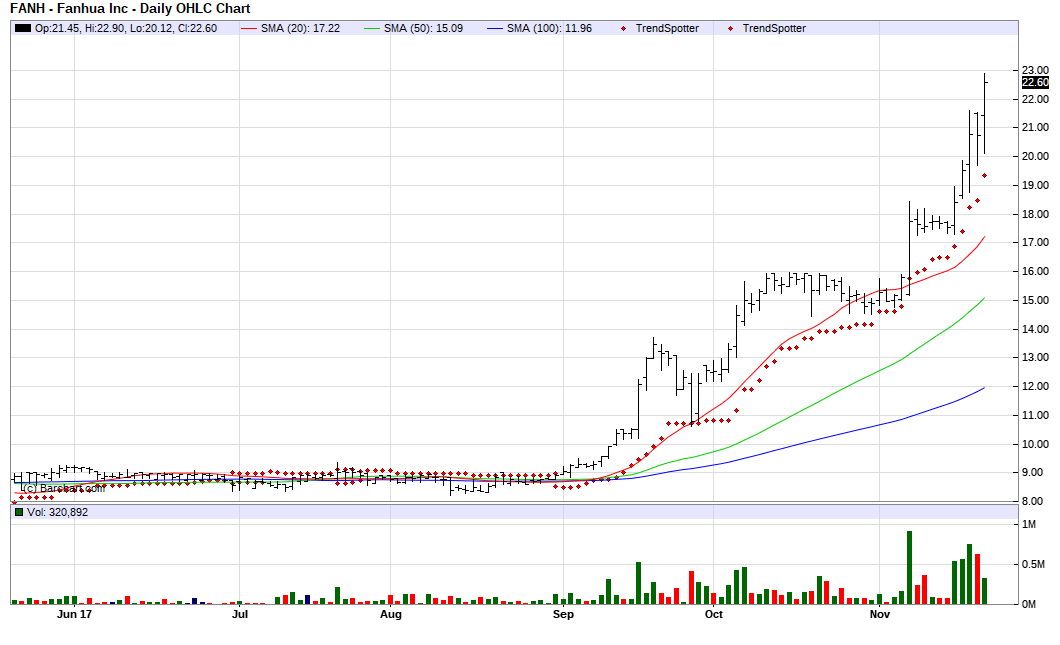Click the second TrendSpotter legend label
This screenshot has height=645, width=1060.
coord(774,28)
